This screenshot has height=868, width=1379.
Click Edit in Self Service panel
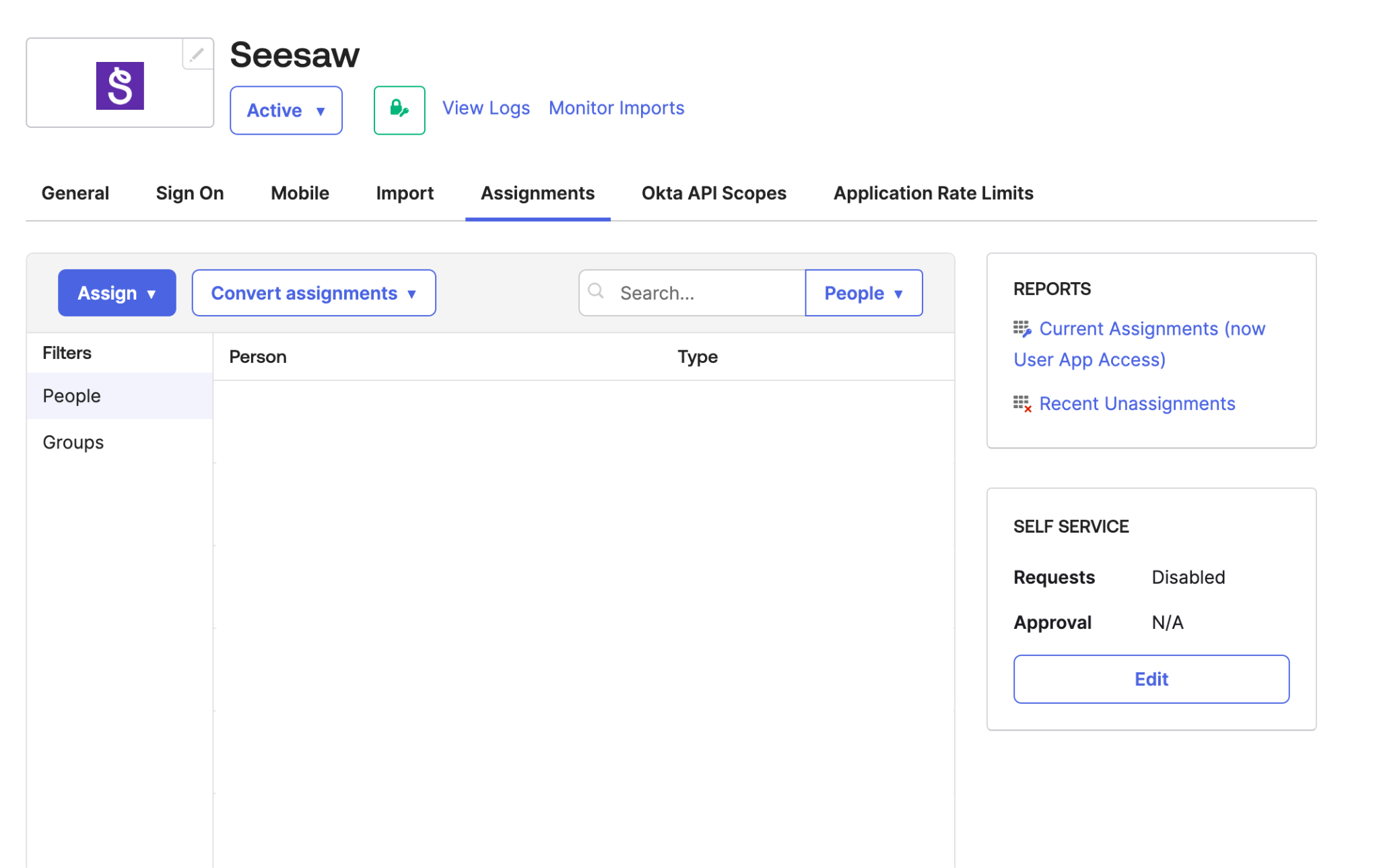point(1151,679)
